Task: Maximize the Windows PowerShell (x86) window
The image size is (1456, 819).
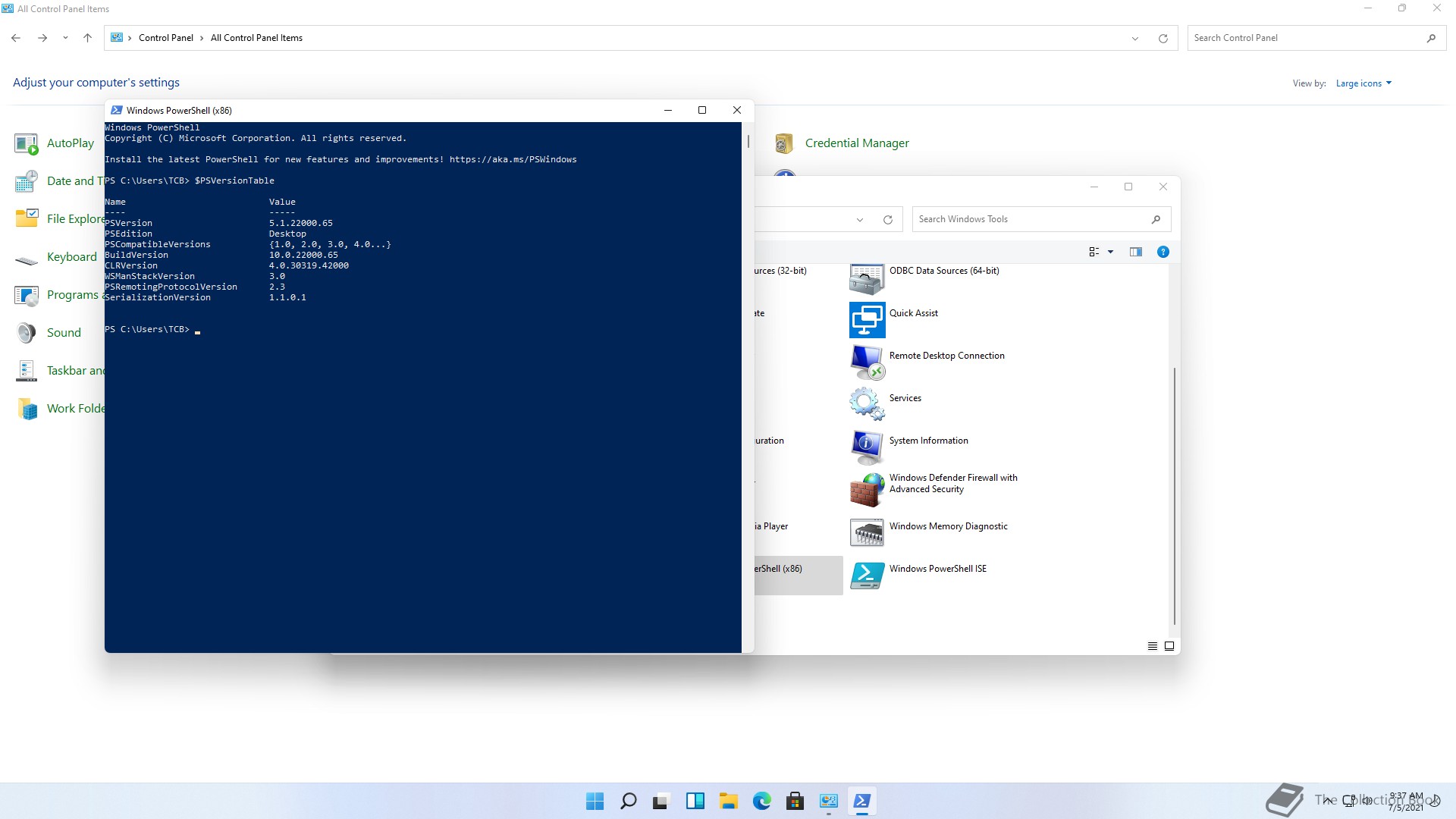Action: click(x=702, y=111)
